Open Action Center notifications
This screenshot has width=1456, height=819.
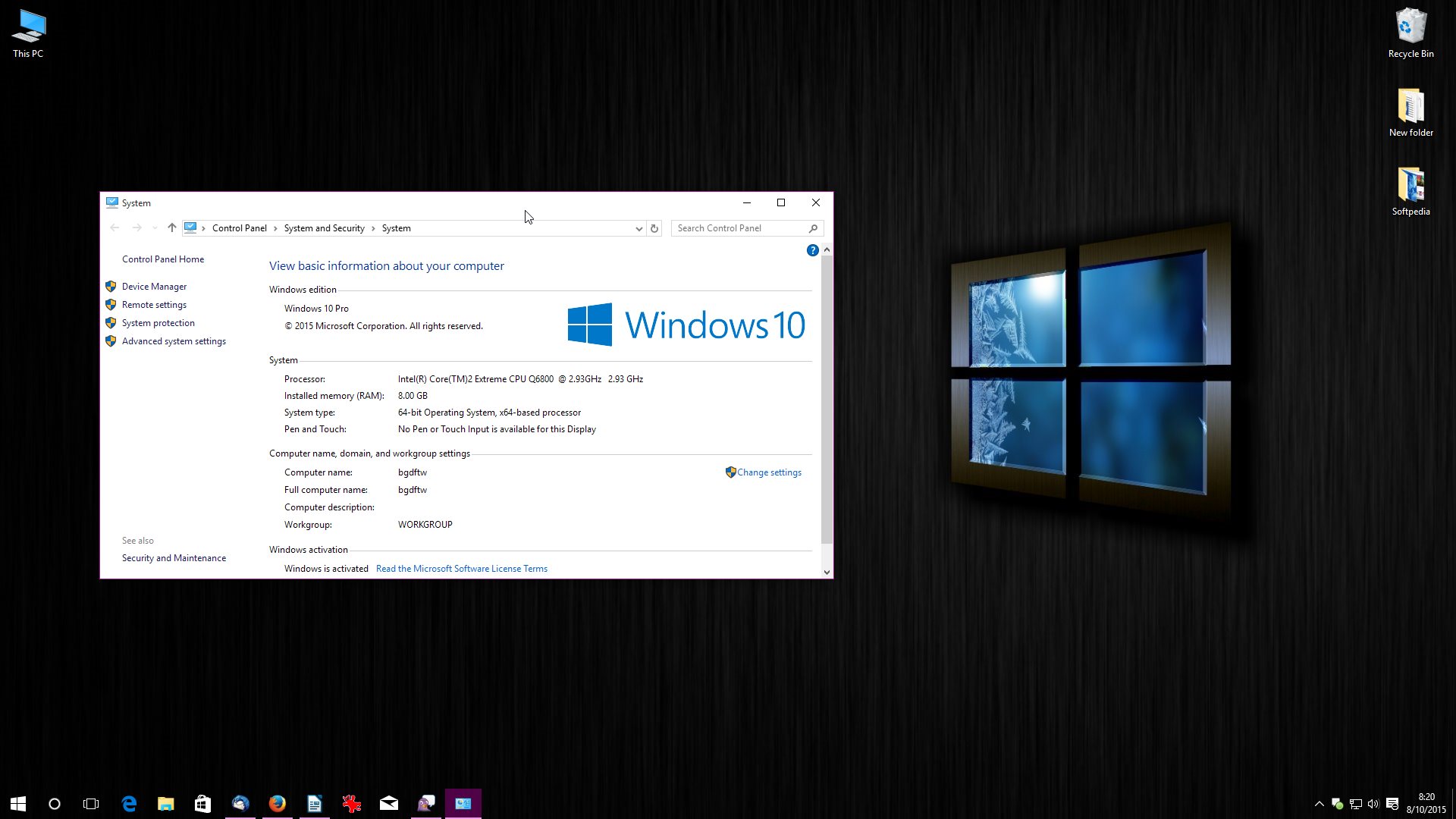[x=1392, y=804]
